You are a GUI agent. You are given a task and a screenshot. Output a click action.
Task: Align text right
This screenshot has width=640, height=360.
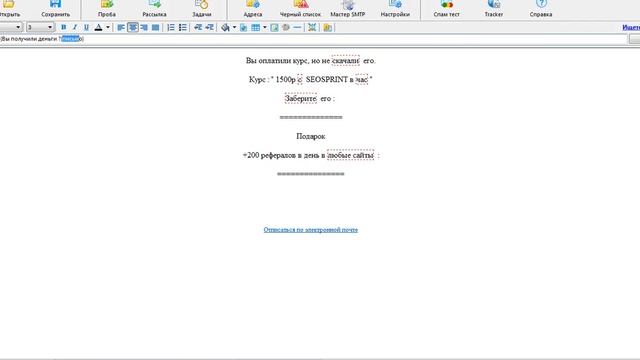(144, 27)
